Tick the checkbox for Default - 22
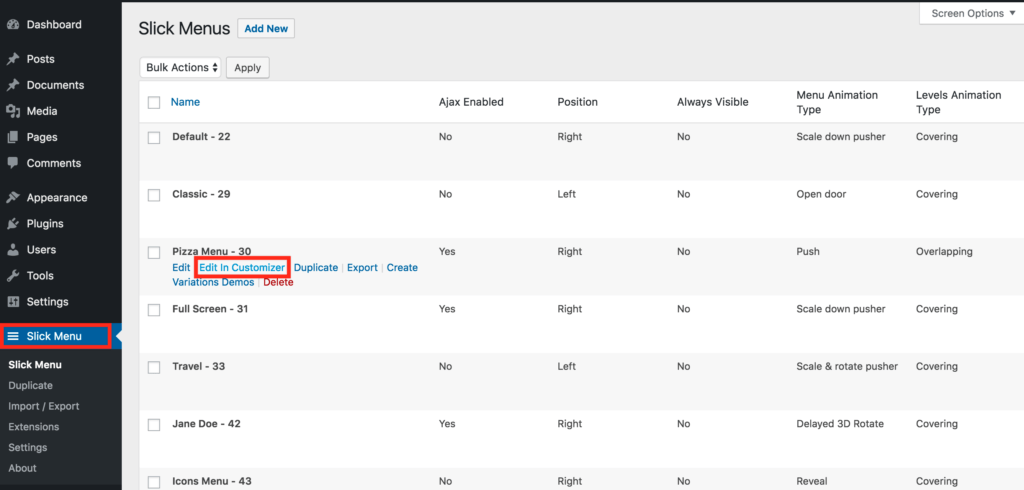 154,137
